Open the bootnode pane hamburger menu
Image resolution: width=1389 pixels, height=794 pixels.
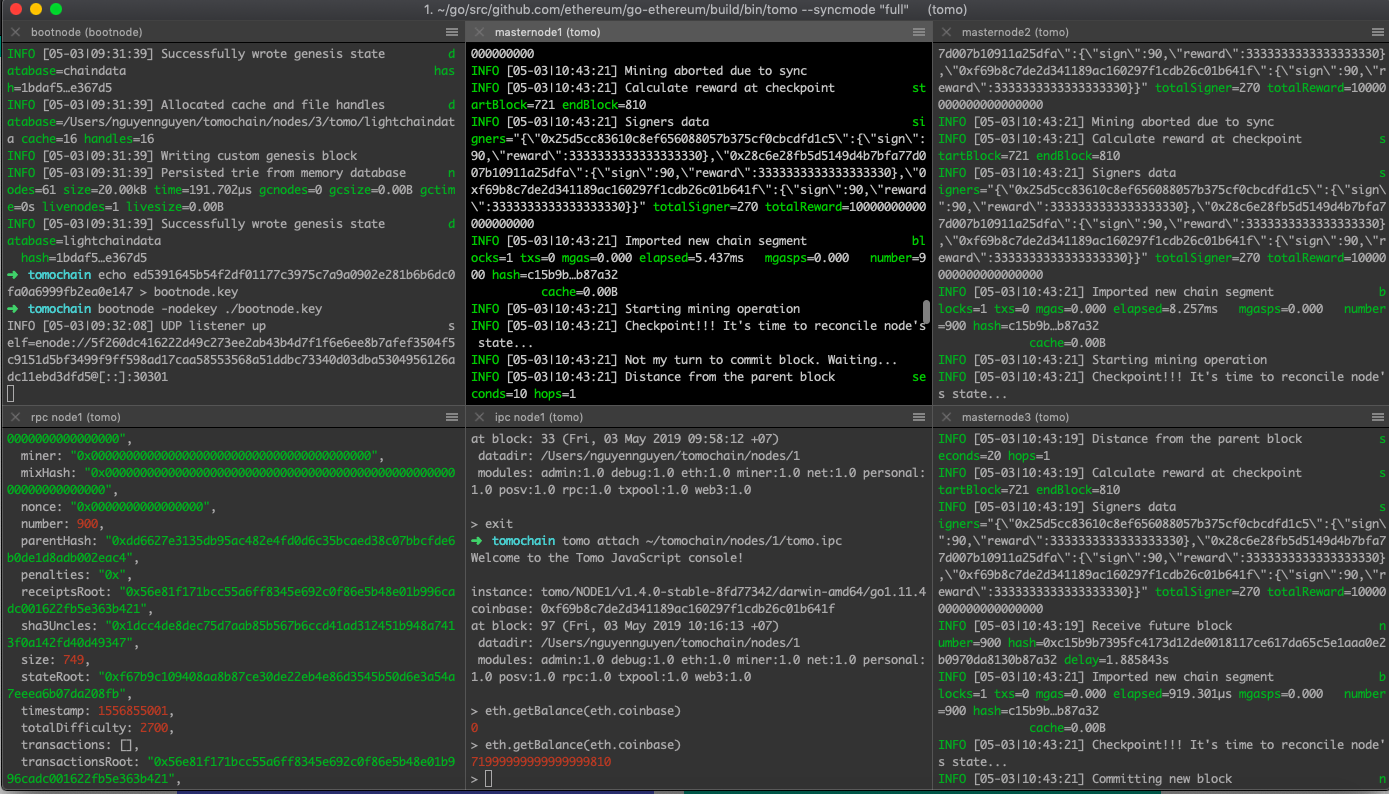[452, 33]
